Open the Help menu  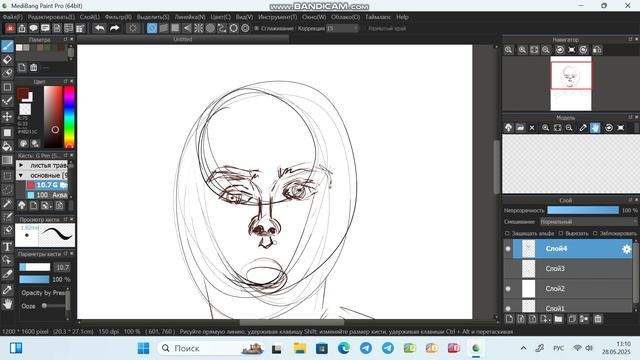coord(402,17)
